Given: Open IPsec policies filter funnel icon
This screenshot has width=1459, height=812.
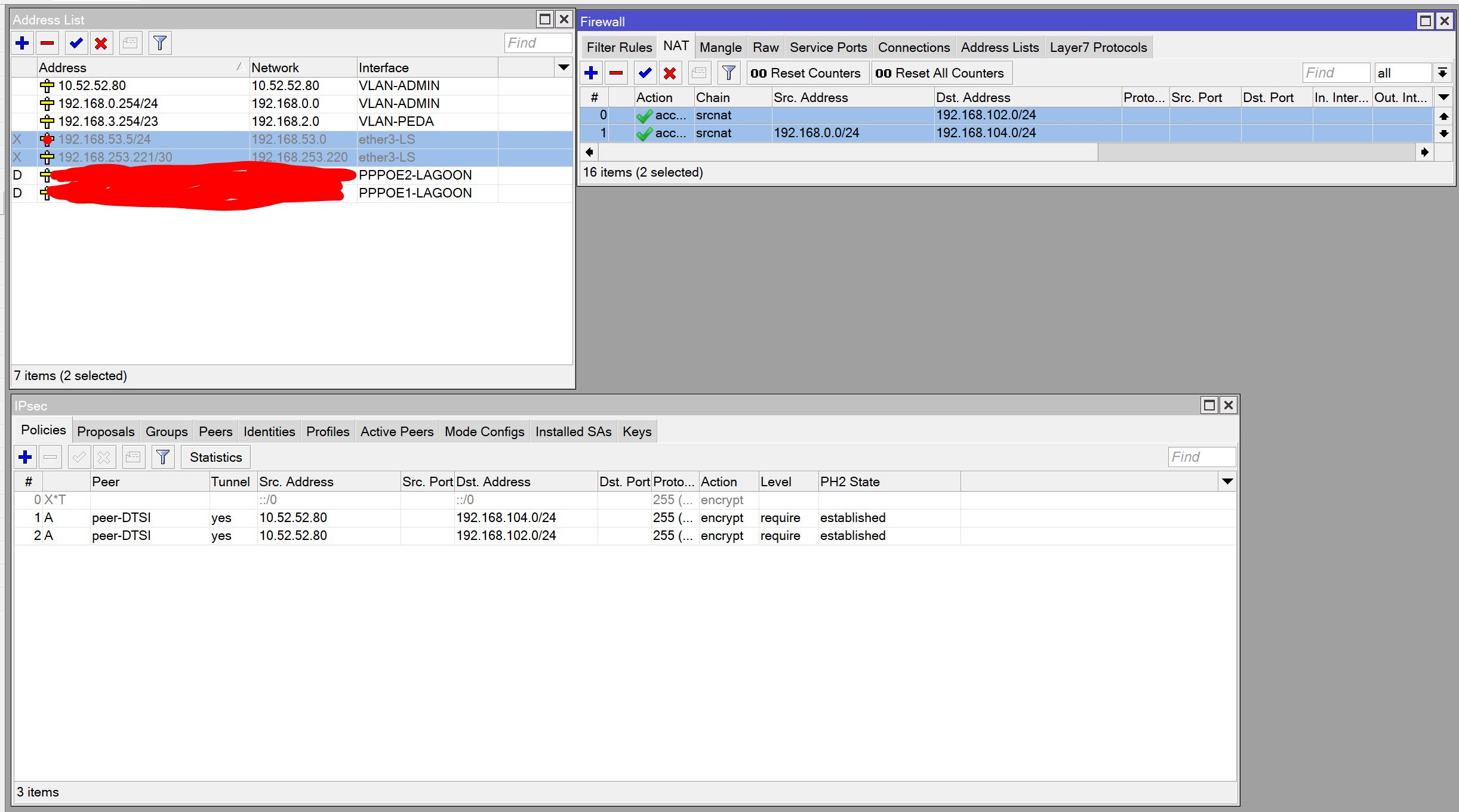Looking at the screenshot, I should click(163, 458).
